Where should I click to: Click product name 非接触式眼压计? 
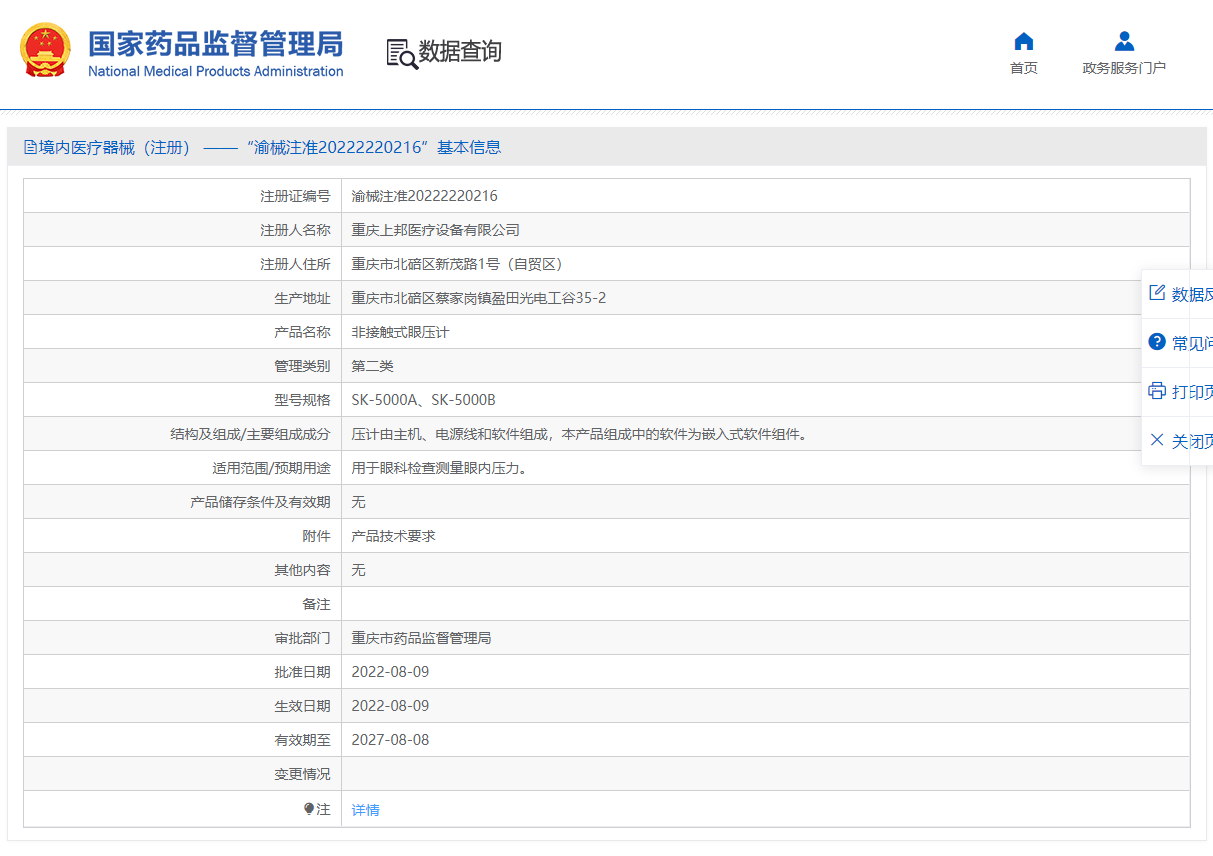401,332
